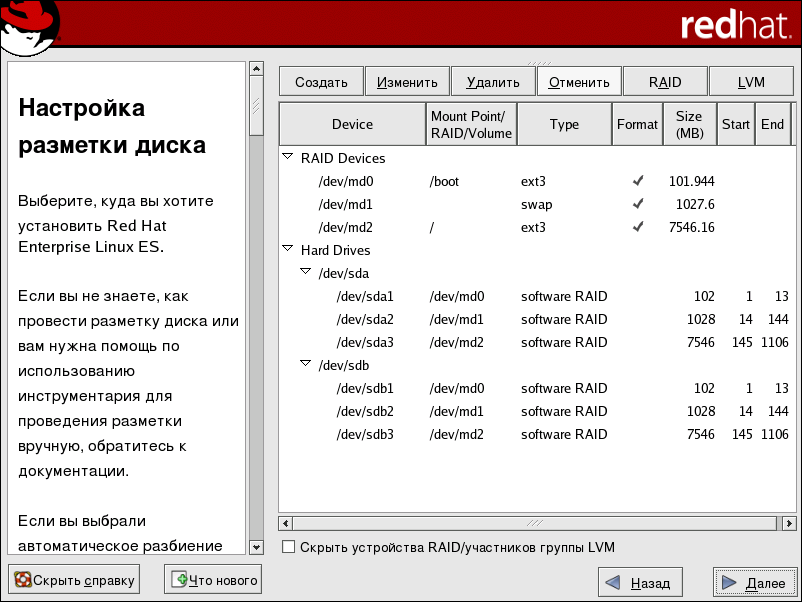802x602 pixels.
Task: Click the forward arrow icon on Далее
Action: pos(729,582)
